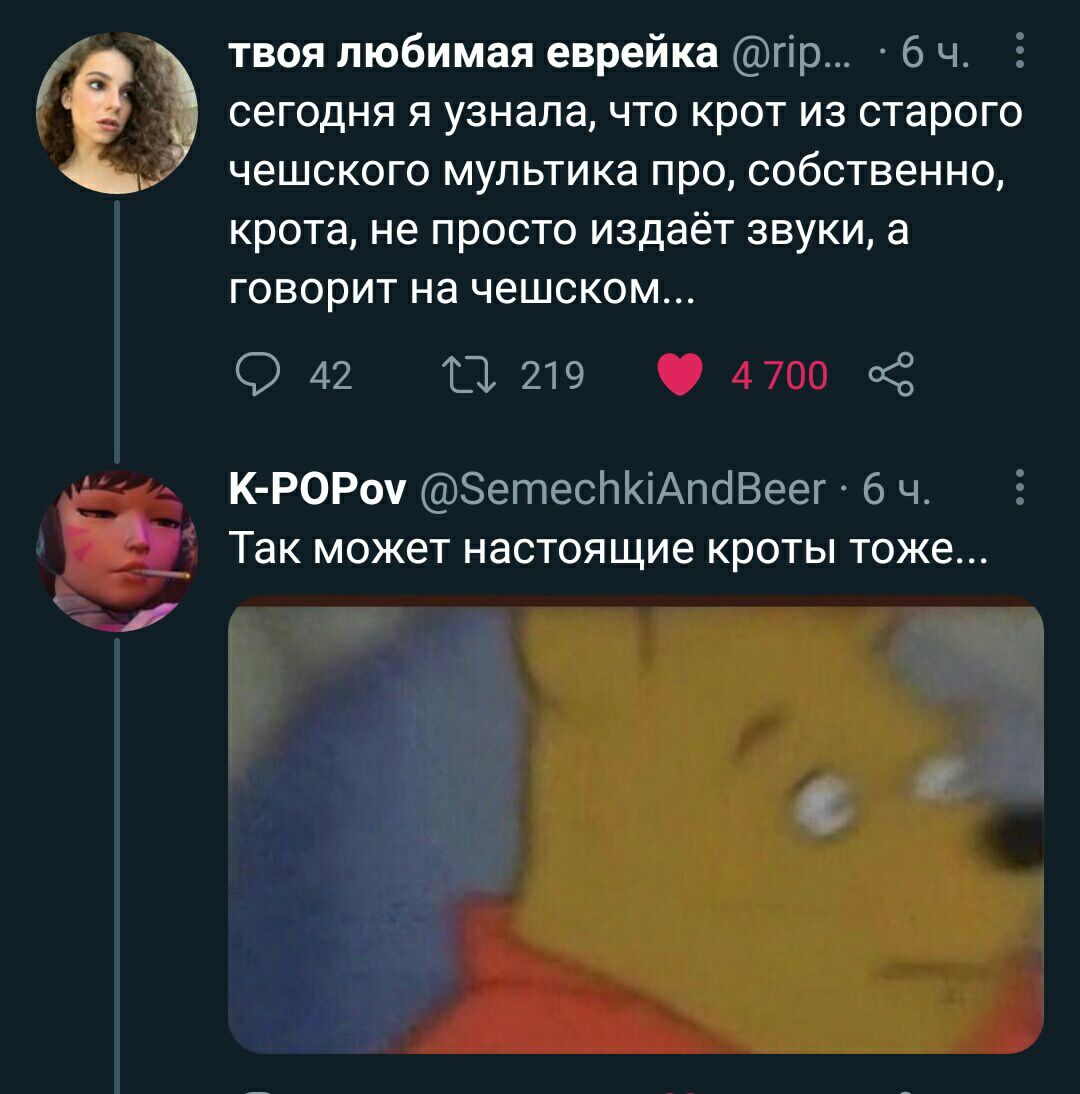Open tweet text about чешского мультика
The width and height of the screenshot is (1080, 1094).
click(x=626, y=200)
